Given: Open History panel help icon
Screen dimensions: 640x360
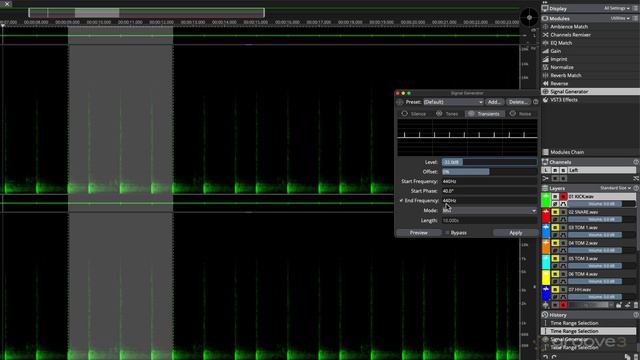Looking at the screenshot, I should [636, 315].
